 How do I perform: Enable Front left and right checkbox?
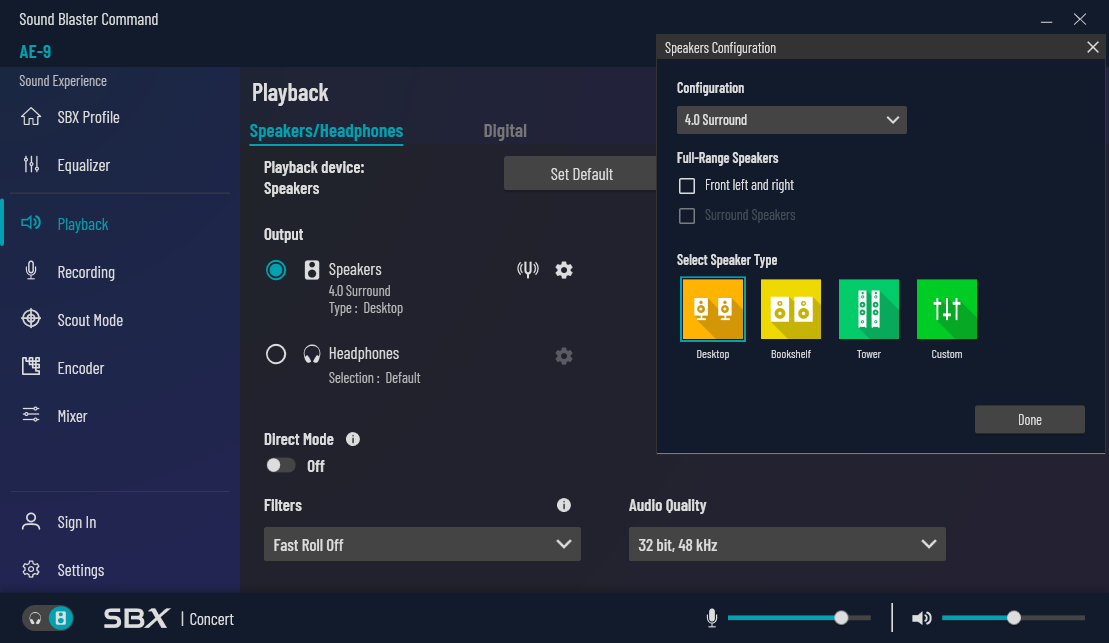(687, 186)
